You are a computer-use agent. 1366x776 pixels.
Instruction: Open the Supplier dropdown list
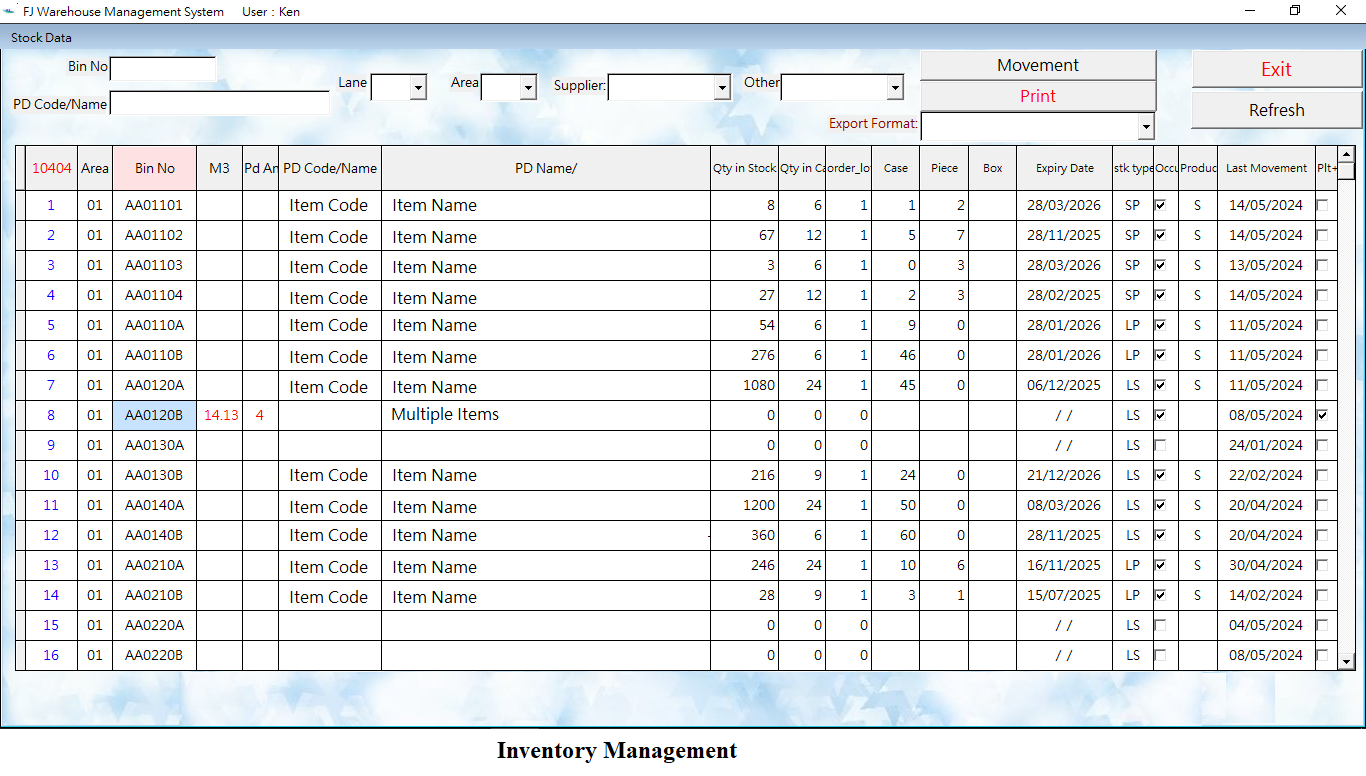(722, 88)
